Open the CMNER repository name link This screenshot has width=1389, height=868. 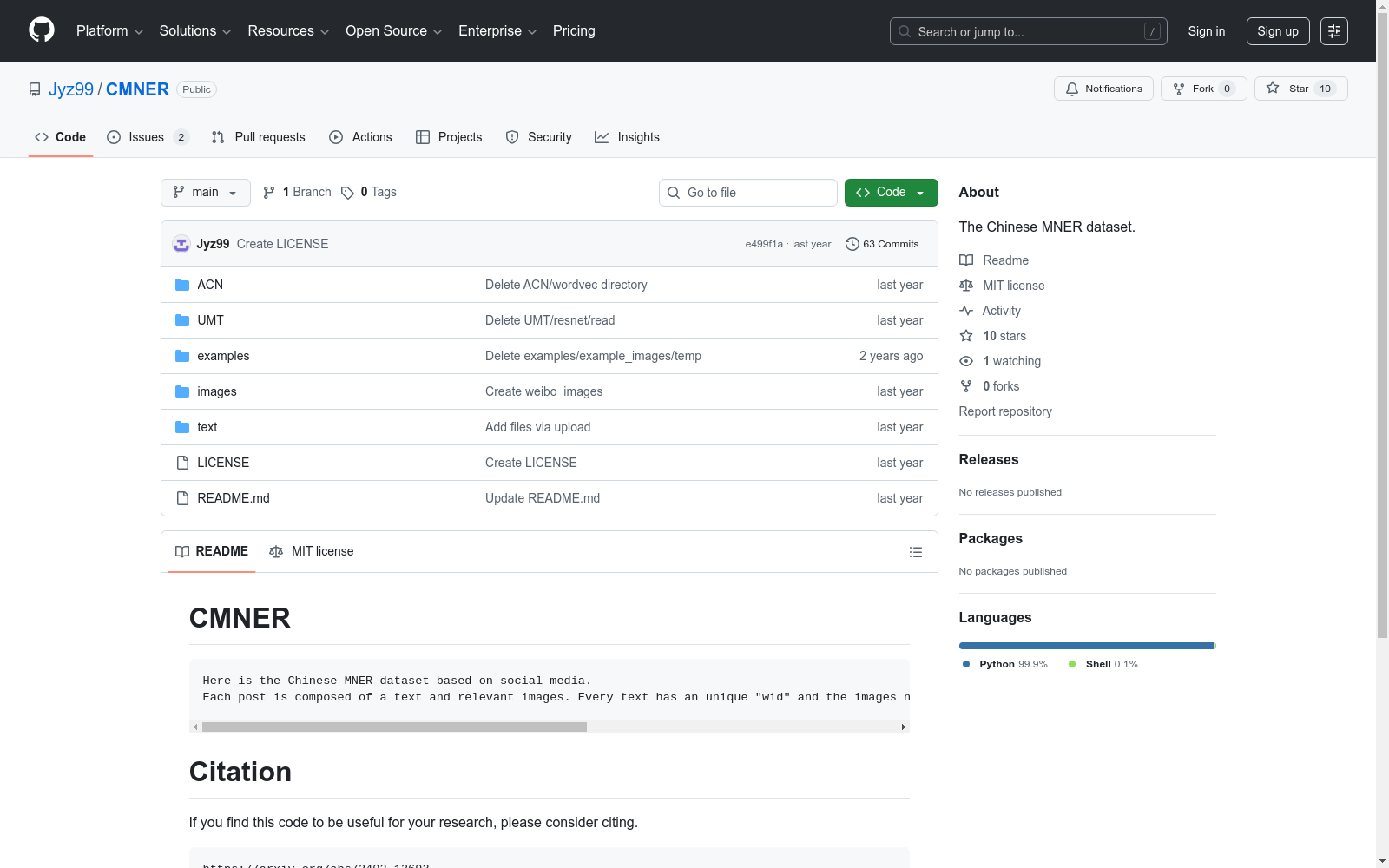(137, 89)
